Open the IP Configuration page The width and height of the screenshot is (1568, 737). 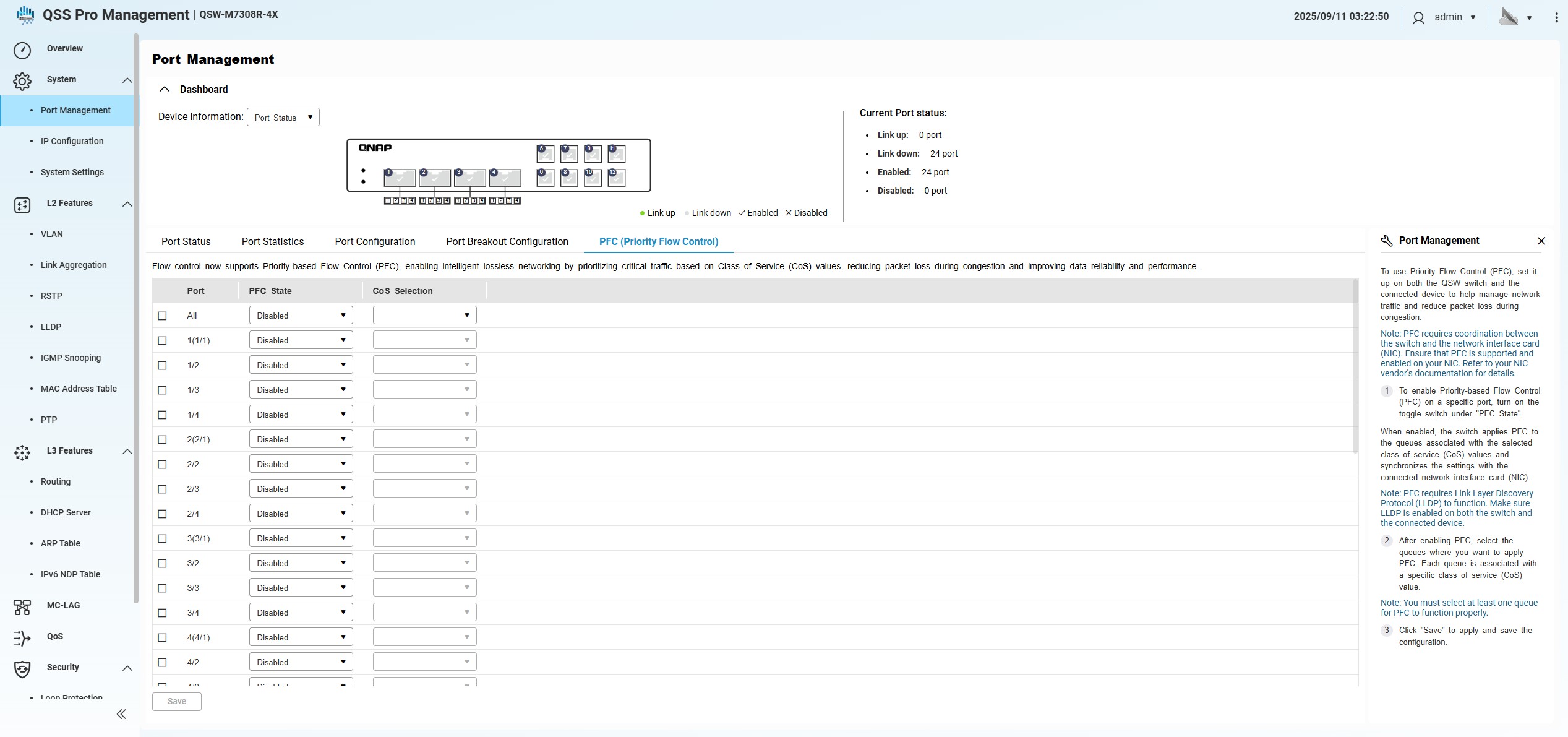click(72, 141)
